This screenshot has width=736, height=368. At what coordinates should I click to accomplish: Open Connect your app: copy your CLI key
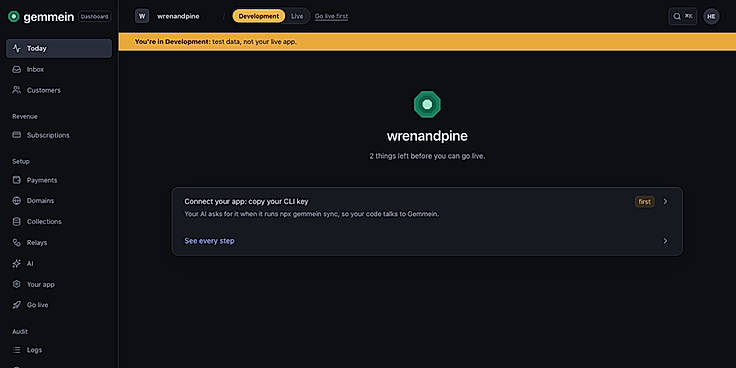coord(246,201)
